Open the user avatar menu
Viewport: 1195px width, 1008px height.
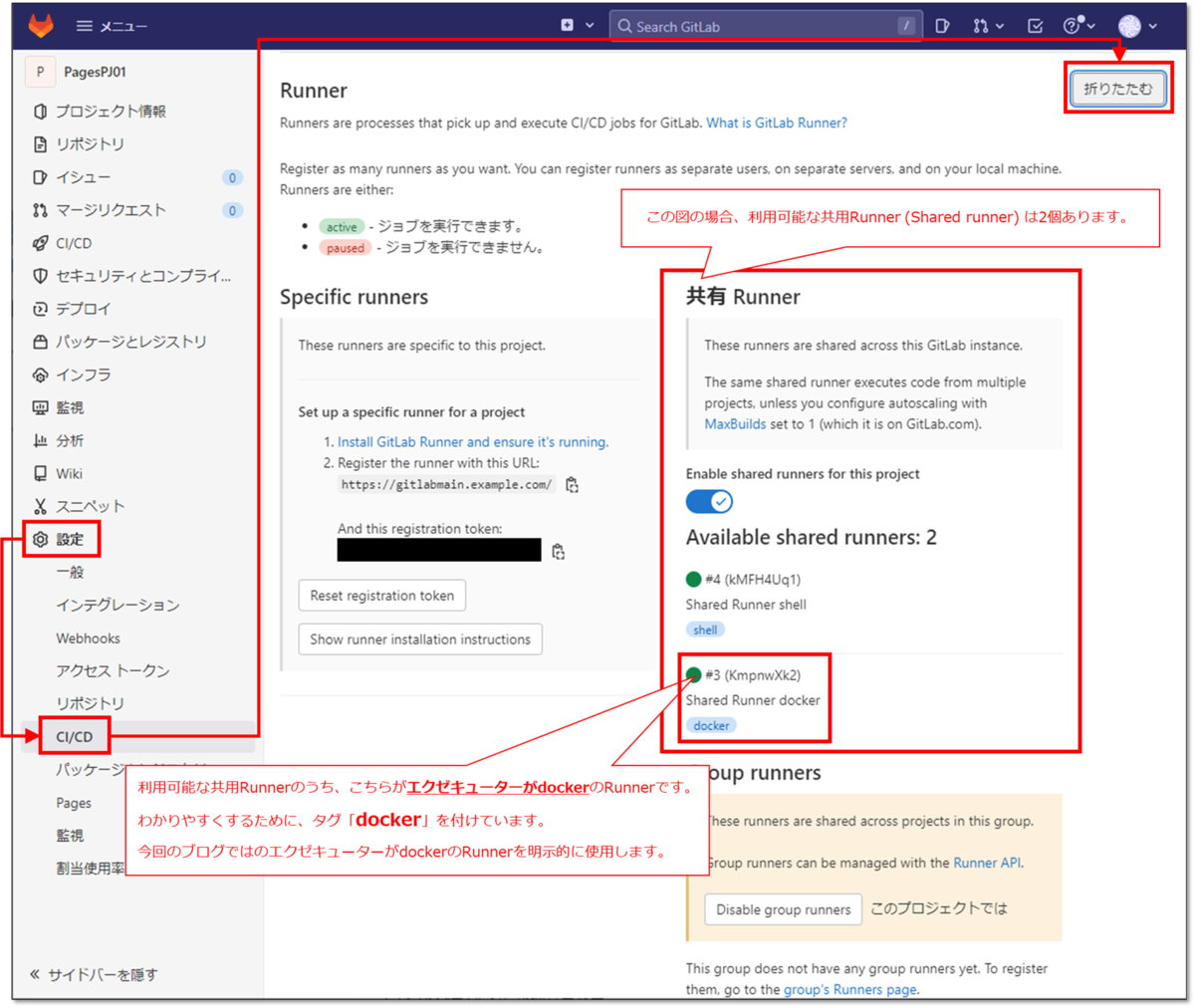[x=1137, y=26]
